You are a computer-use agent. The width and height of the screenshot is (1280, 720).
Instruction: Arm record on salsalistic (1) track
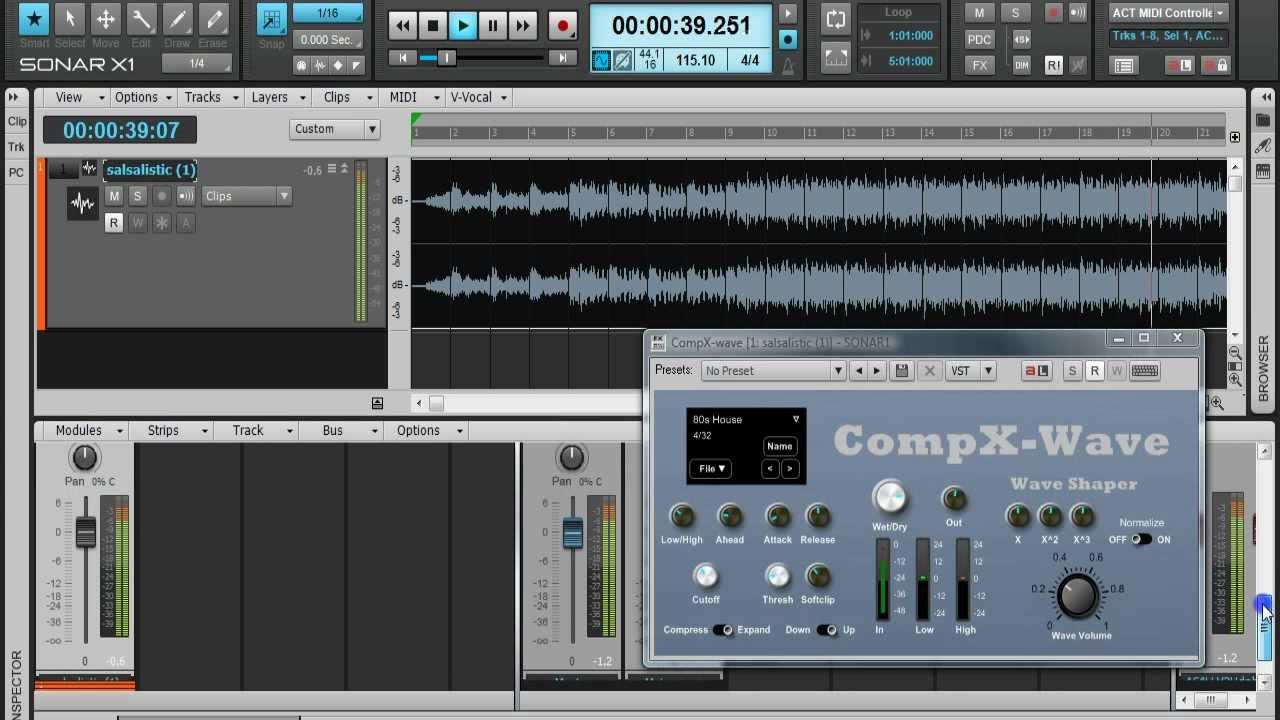162,196
